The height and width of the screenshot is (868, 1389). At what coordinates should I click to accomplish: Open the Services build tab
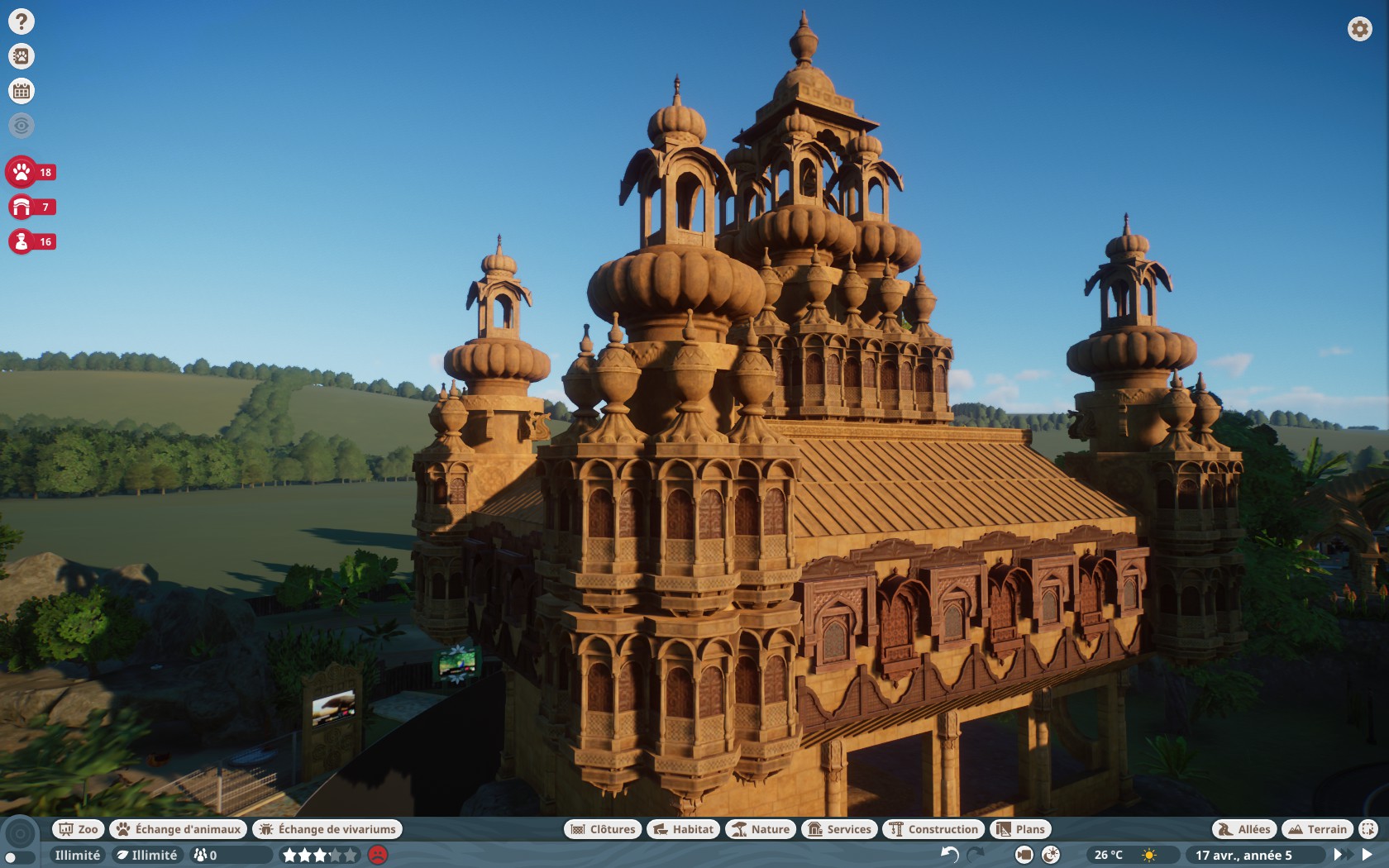[839, 829]
